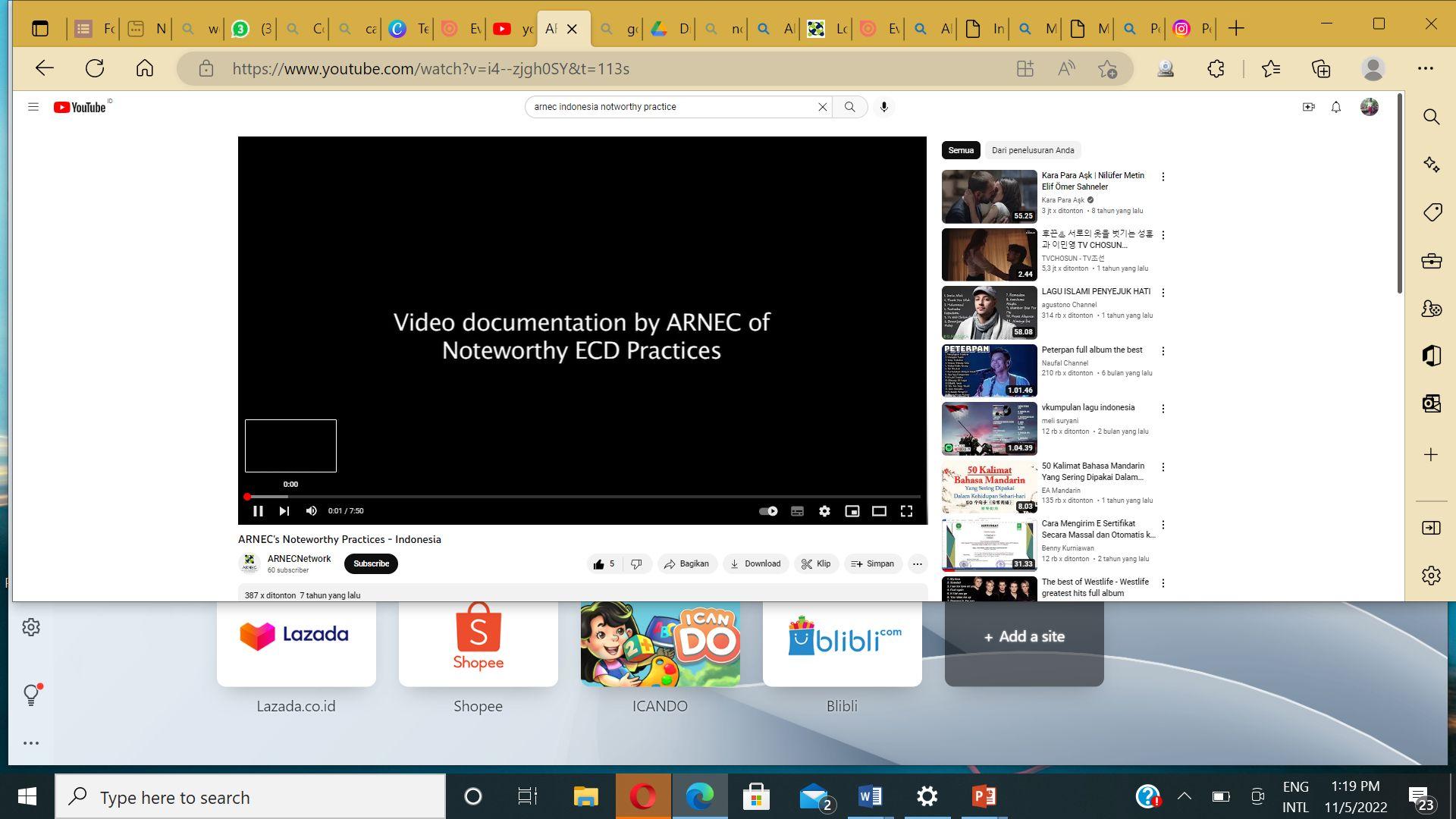1456x819 pixels.
Task: Subscribe to ARNECNetwork channel
Action: click(371, 564)
